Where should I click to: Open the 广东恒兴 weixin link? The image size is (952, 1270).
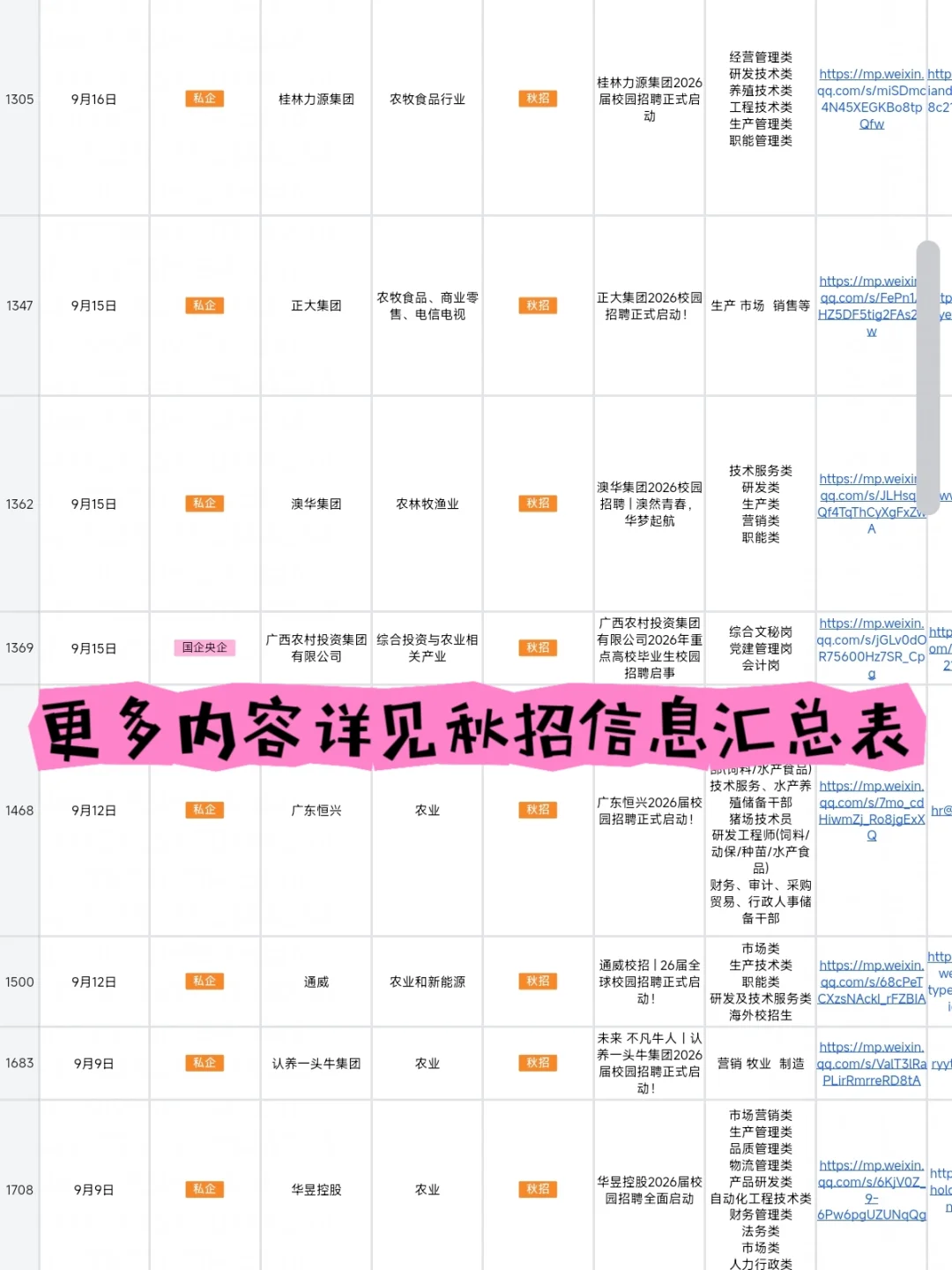871,811
